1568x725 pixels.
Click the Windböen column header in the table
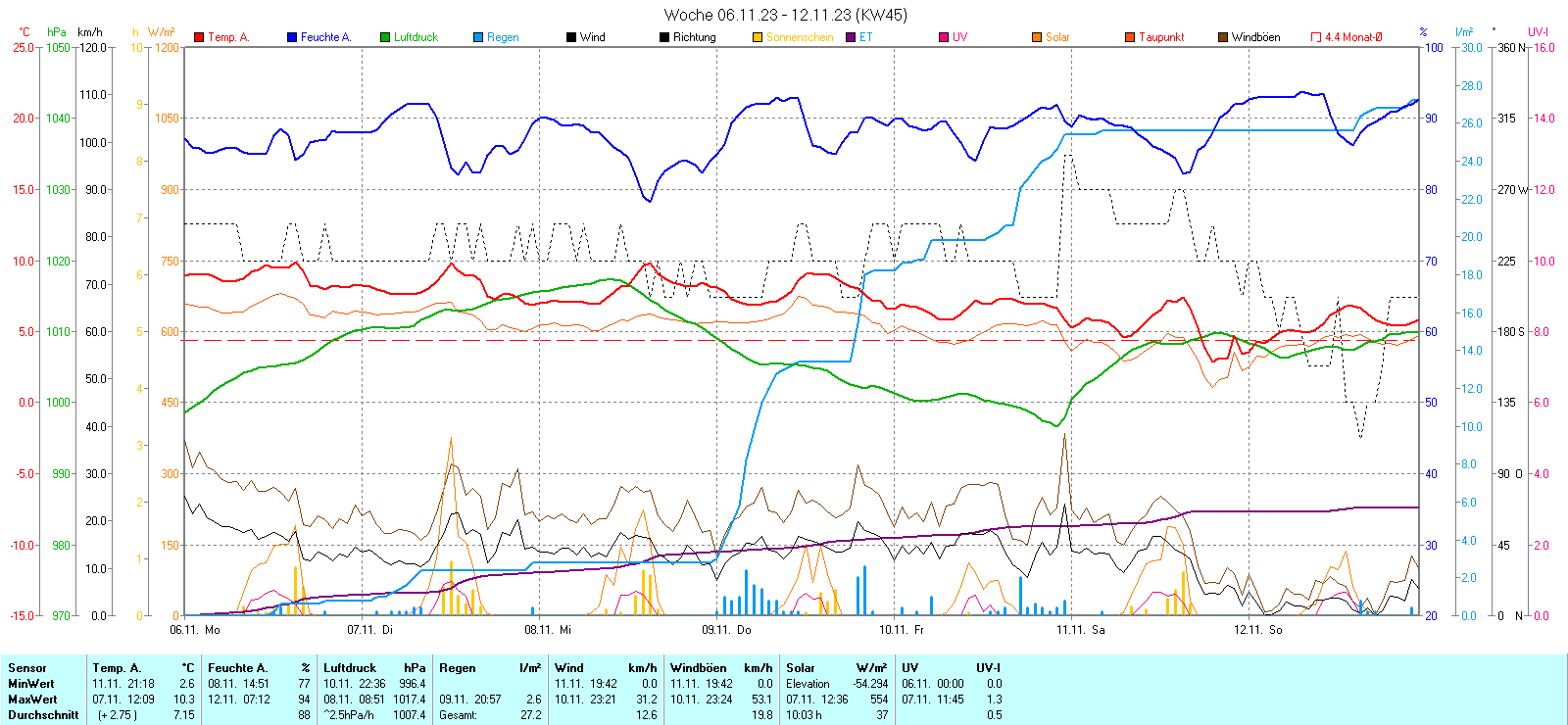pos(699,668)
